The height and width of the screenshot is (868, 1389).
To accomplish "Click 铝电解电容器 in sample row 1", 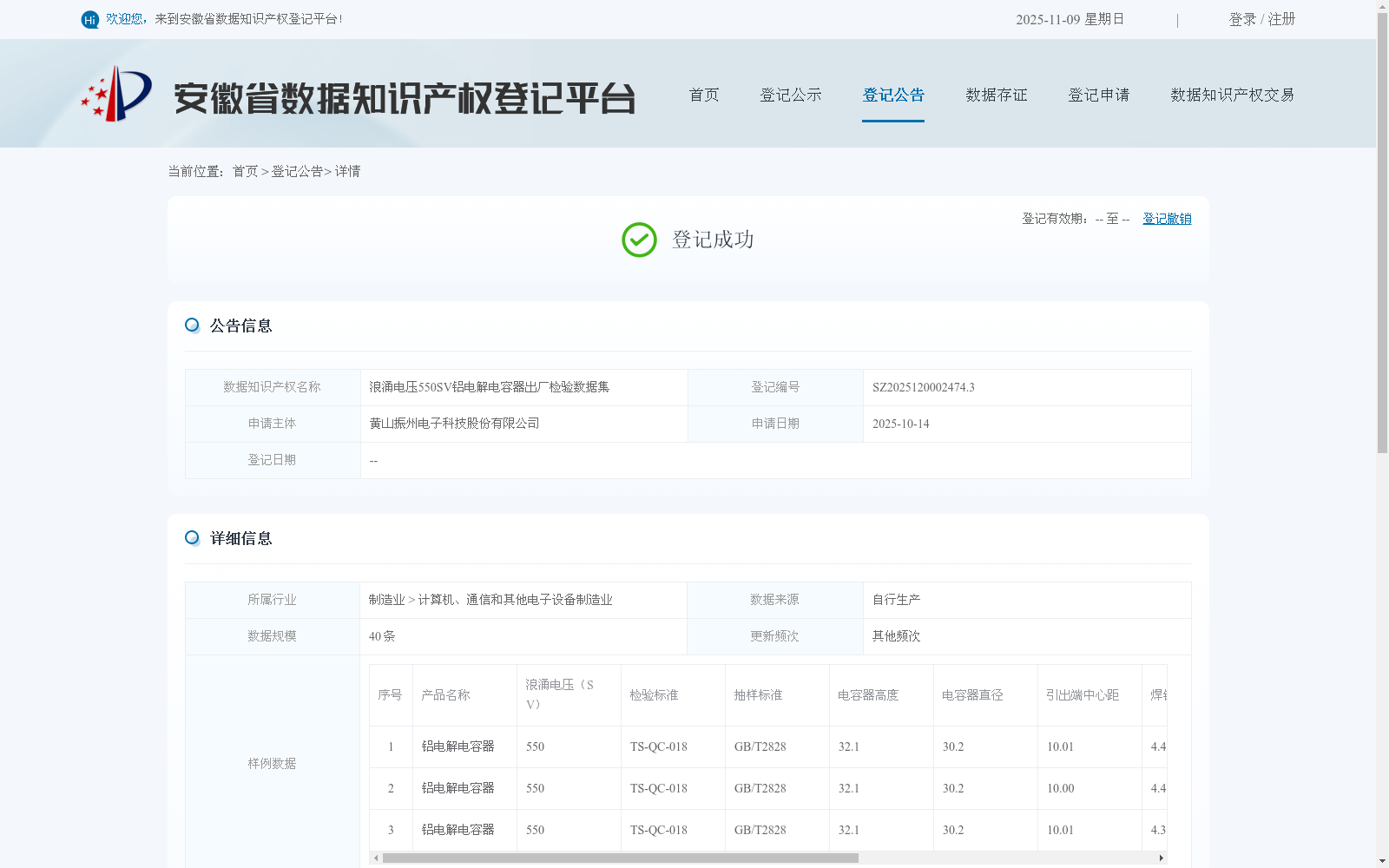I will [x=458, y=746].
